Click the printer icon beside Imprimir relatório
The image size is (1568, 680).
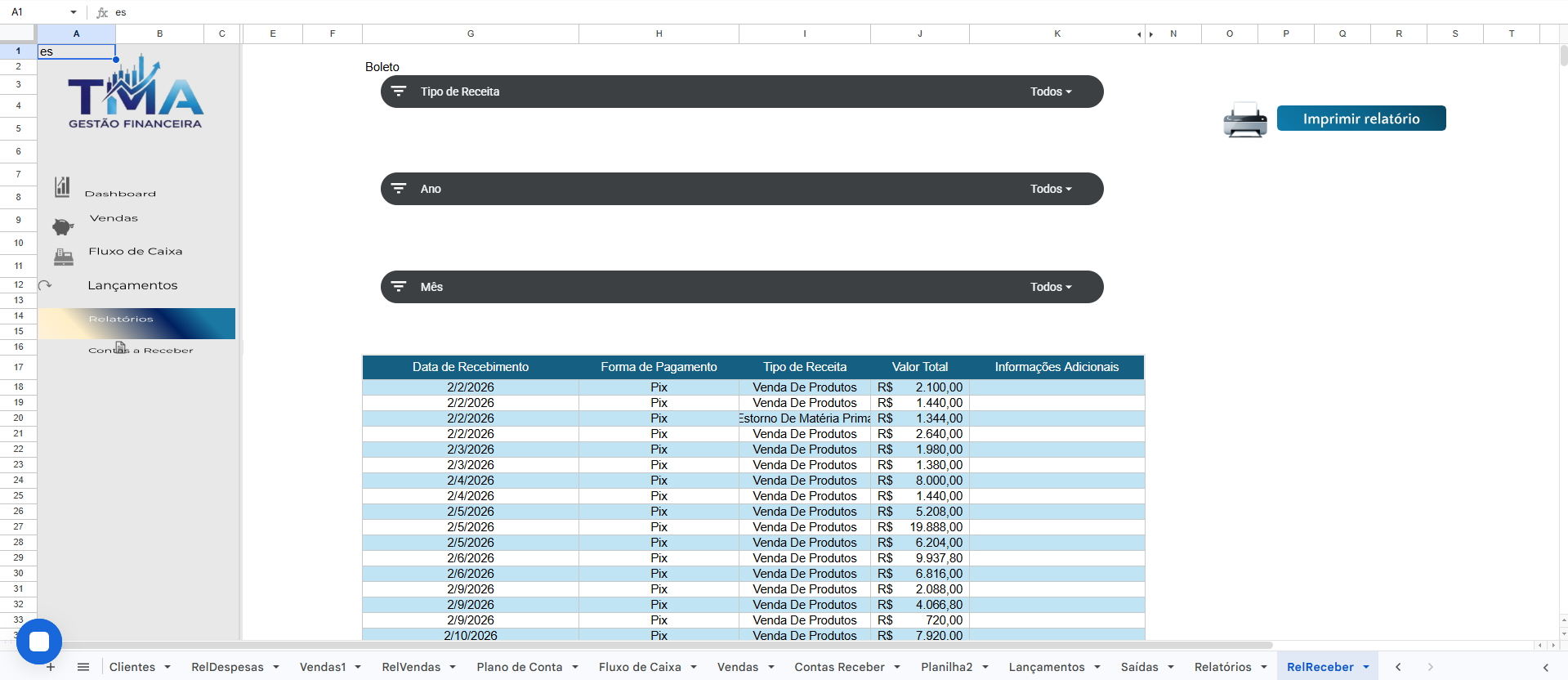[x=1244, y=120]
